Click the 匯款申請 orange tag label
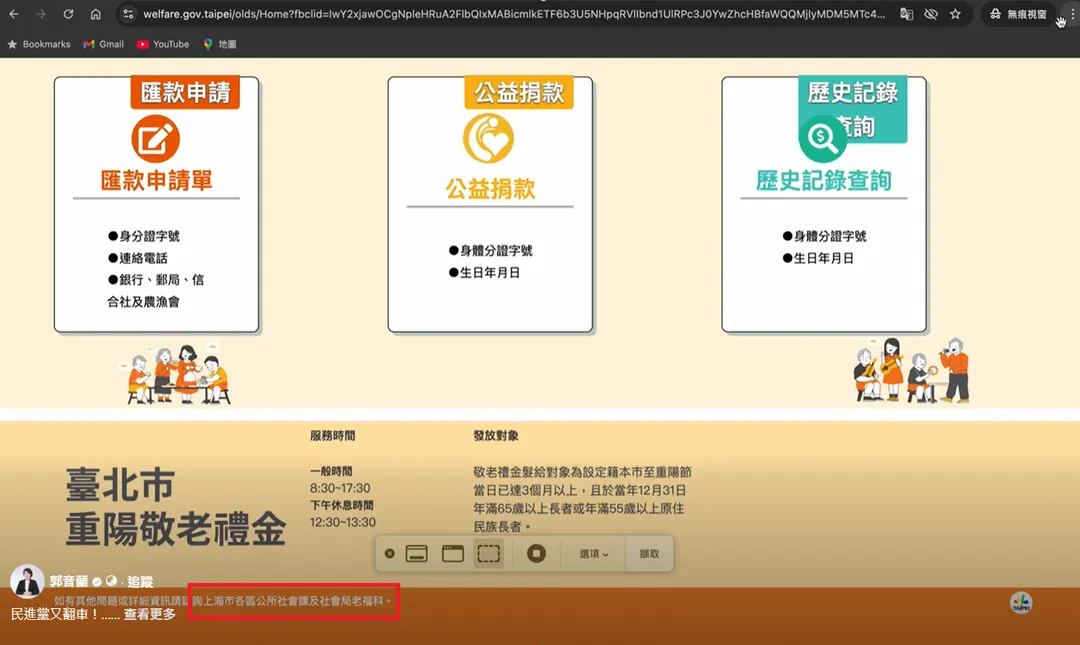The image size is (1080, 645). [185, 92]
